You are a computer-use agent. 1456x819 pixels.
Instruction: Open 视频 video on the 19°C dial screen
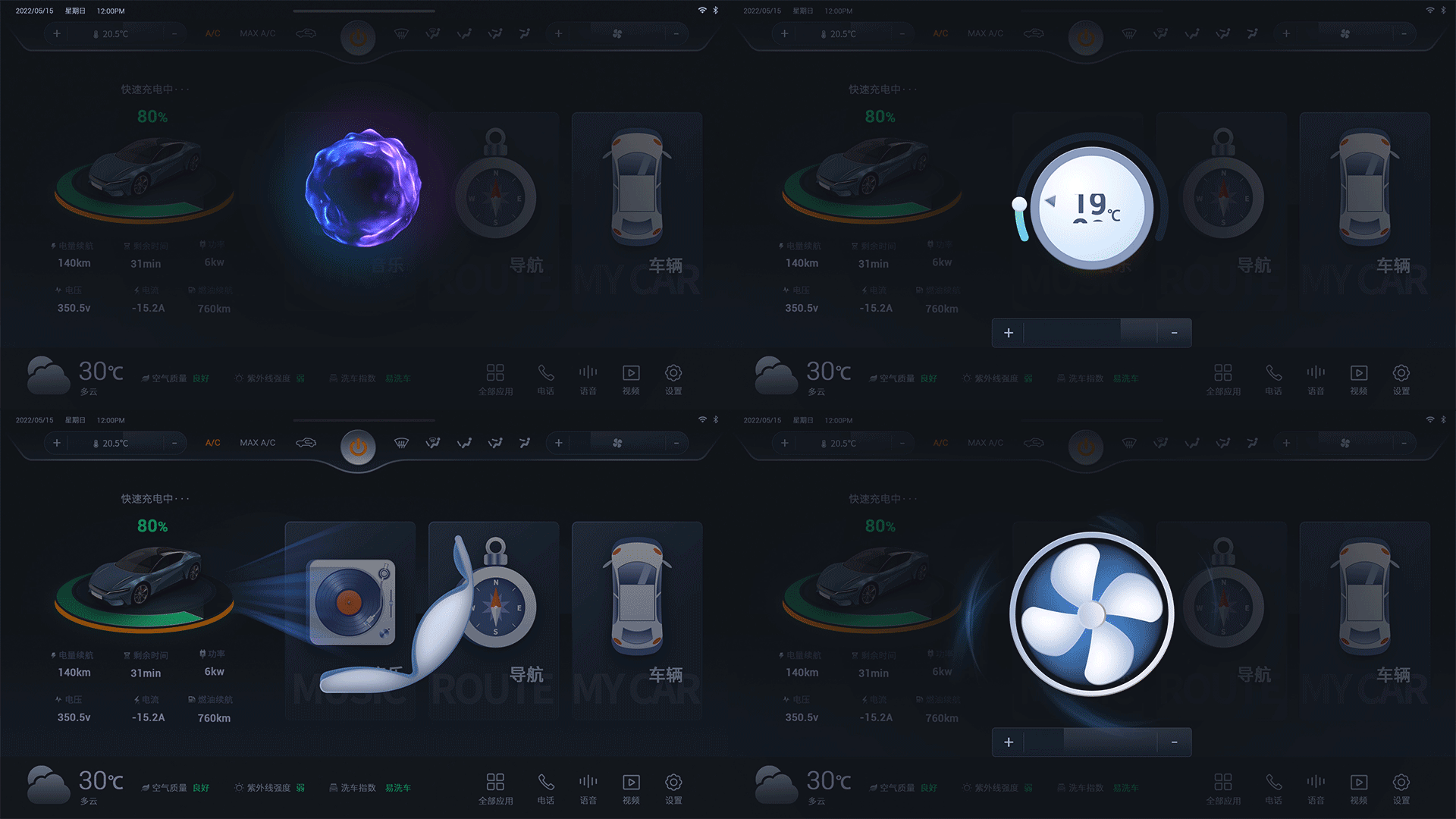point(1359,379)
